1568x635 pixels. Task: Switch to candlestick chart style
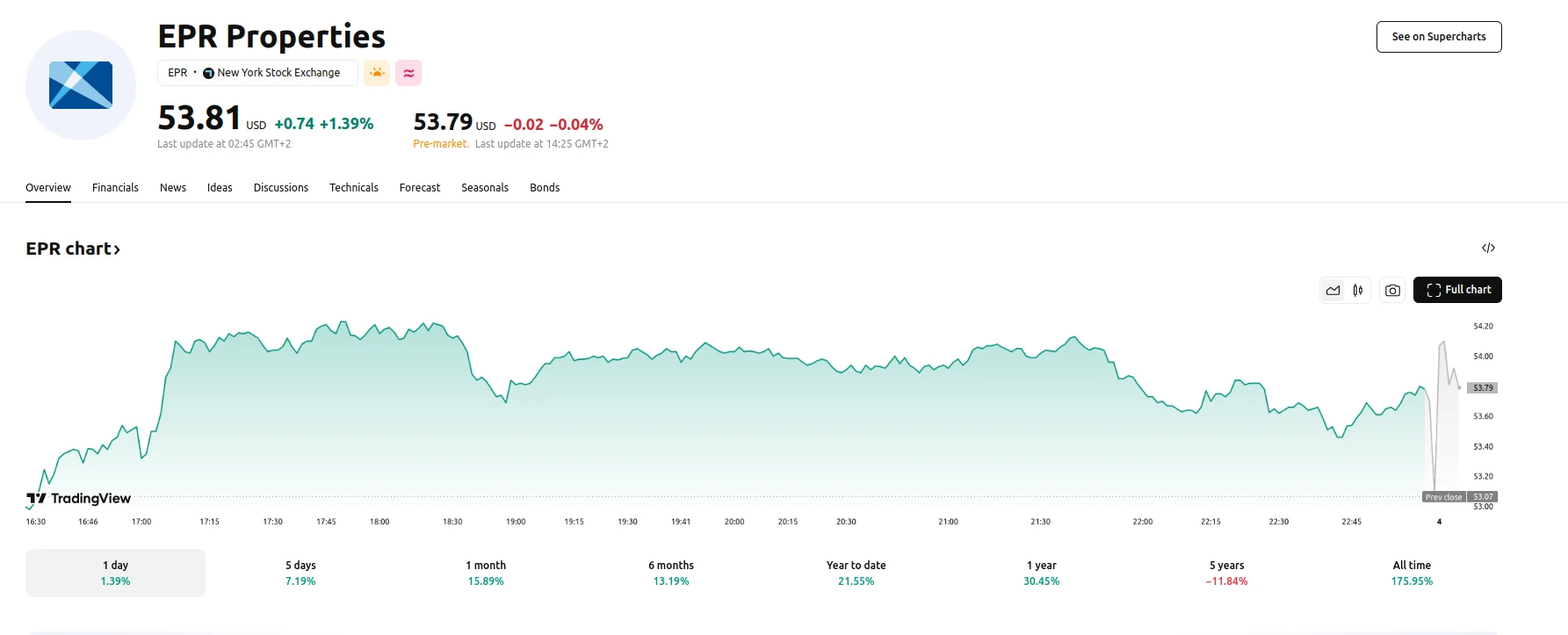click(1358, 290)
